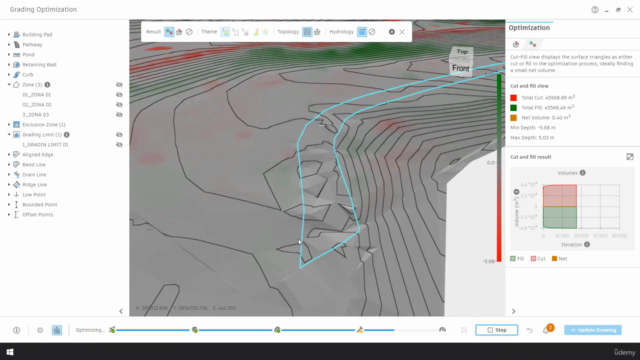This screenshot has height=360, width=640.
Task: Click the Top face of the view cube
Action: point(462,52)
